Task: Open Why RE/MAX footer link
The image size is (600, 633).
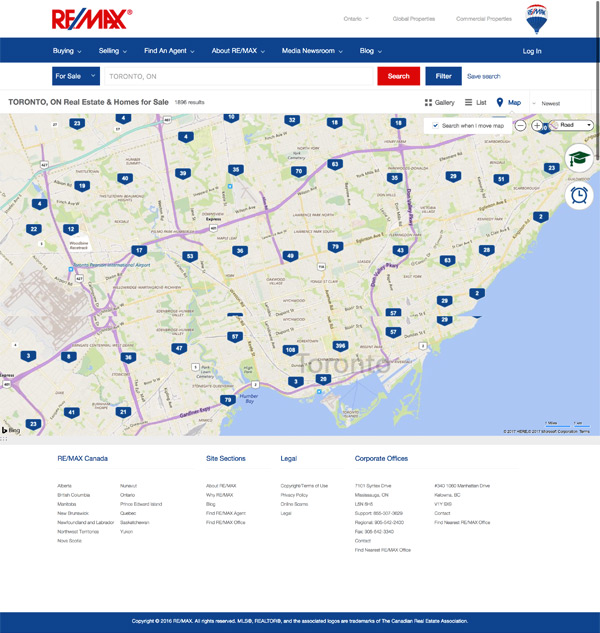Action: click(219, 495)
